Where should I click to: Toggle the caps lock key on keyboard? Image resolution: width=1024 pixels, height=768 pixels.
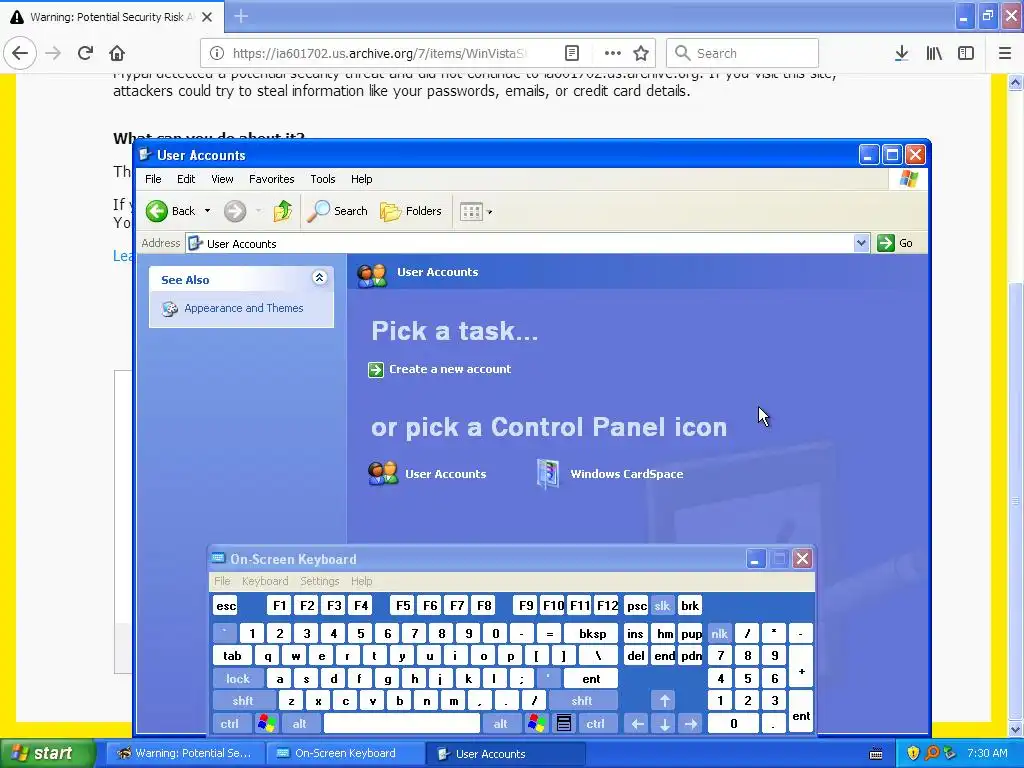(238, 679)
